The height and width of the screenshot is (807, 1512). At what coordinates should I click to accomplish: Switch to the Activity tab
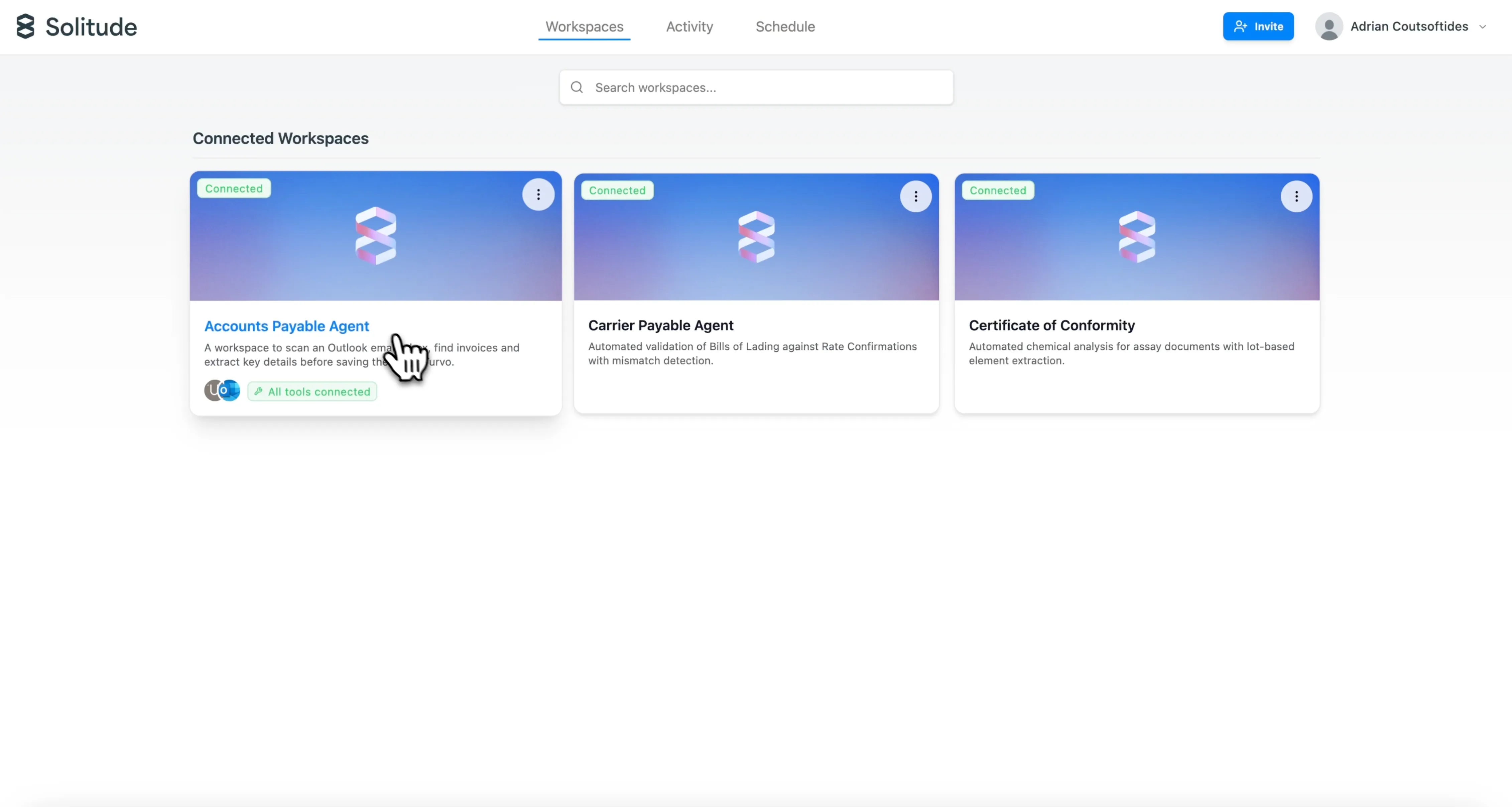689,26
